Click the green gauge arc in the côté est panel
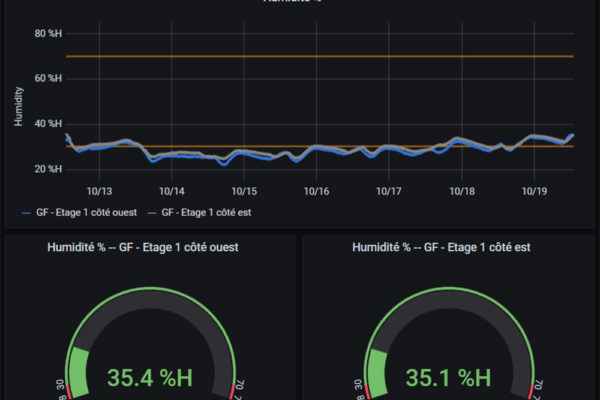 click(377, 373)
